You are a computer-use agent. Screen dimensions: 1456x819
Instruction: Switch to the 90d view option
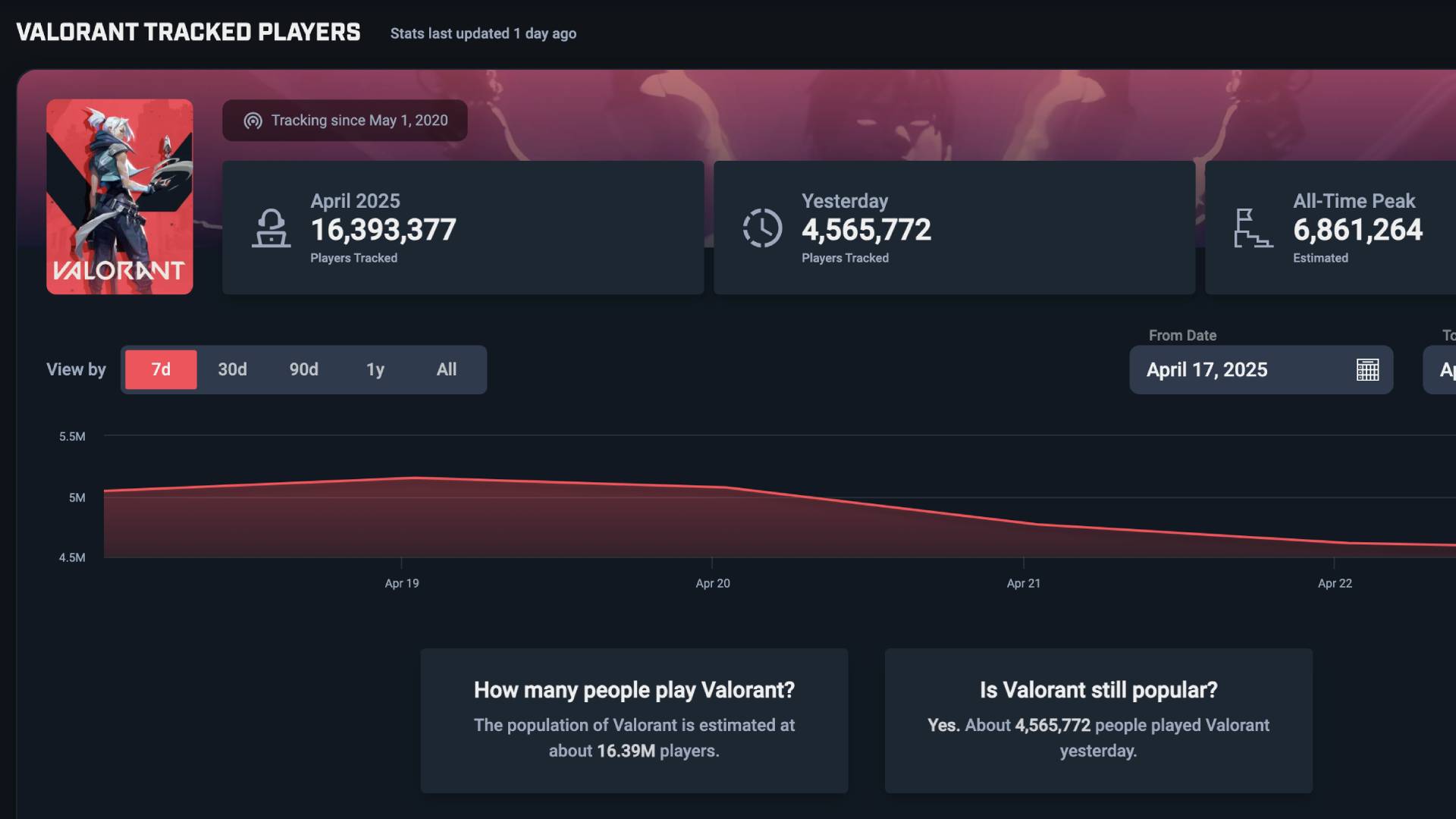303,369
